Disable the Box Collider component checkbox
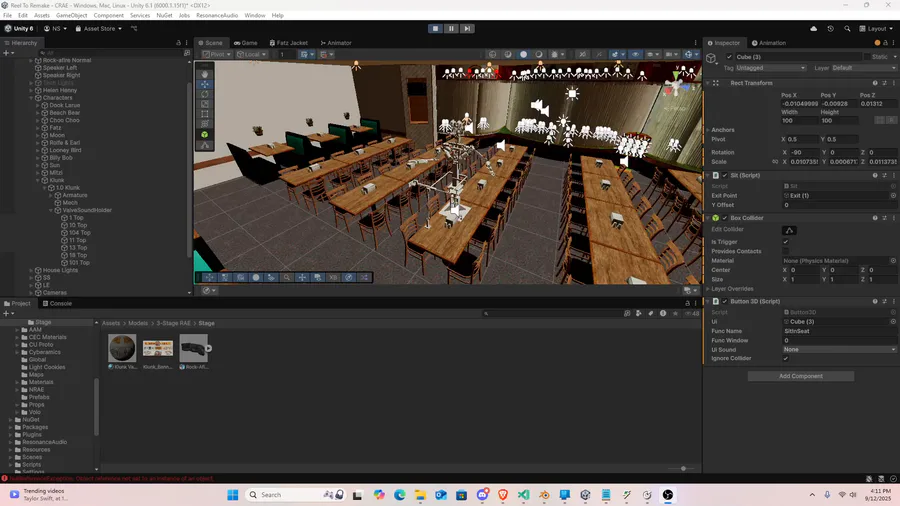The width and height of the screenshot is (900, 506). (724, 218)
